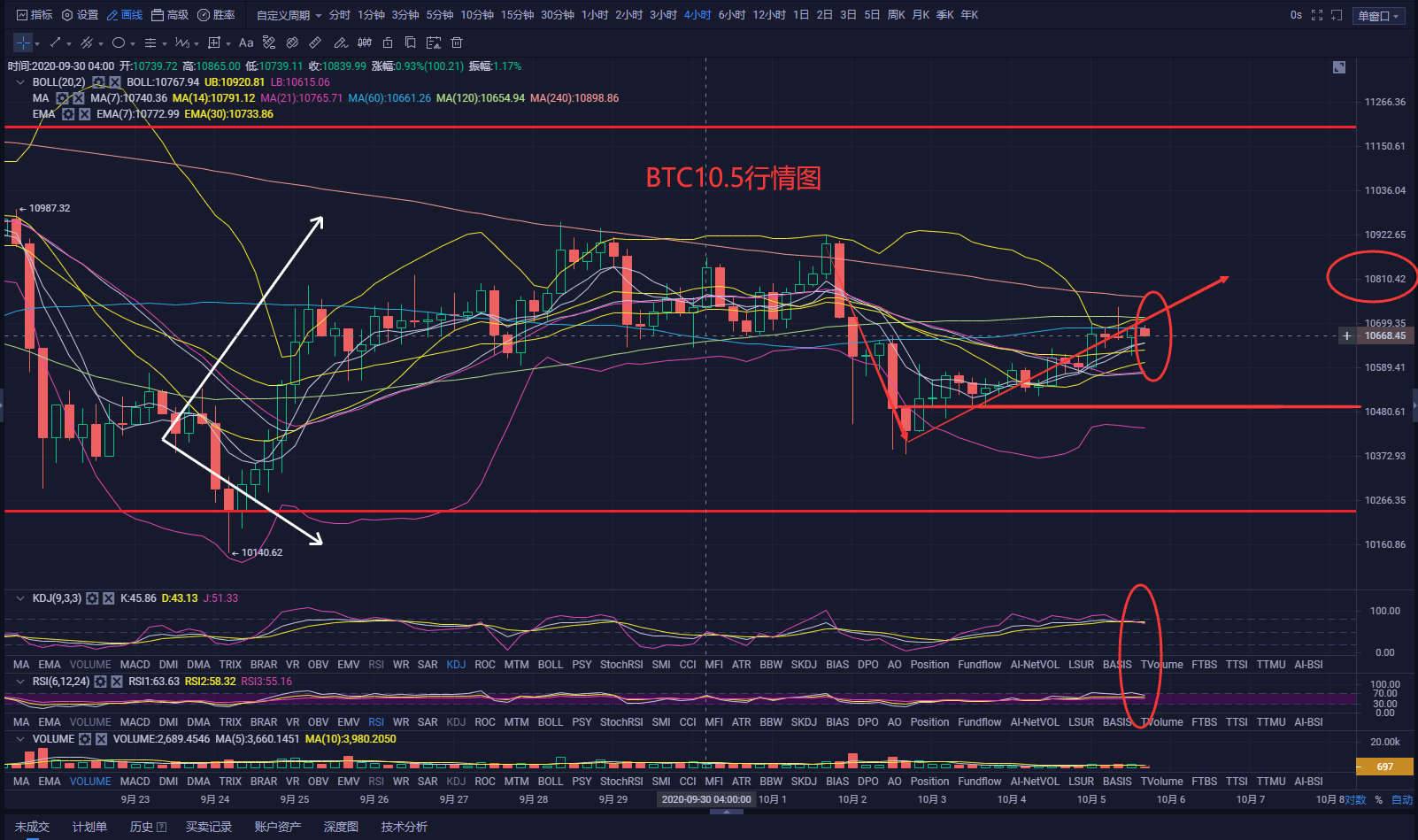Select the Aa text annotation tool
Screen dimensions: 1418x840
pos(246,42)
